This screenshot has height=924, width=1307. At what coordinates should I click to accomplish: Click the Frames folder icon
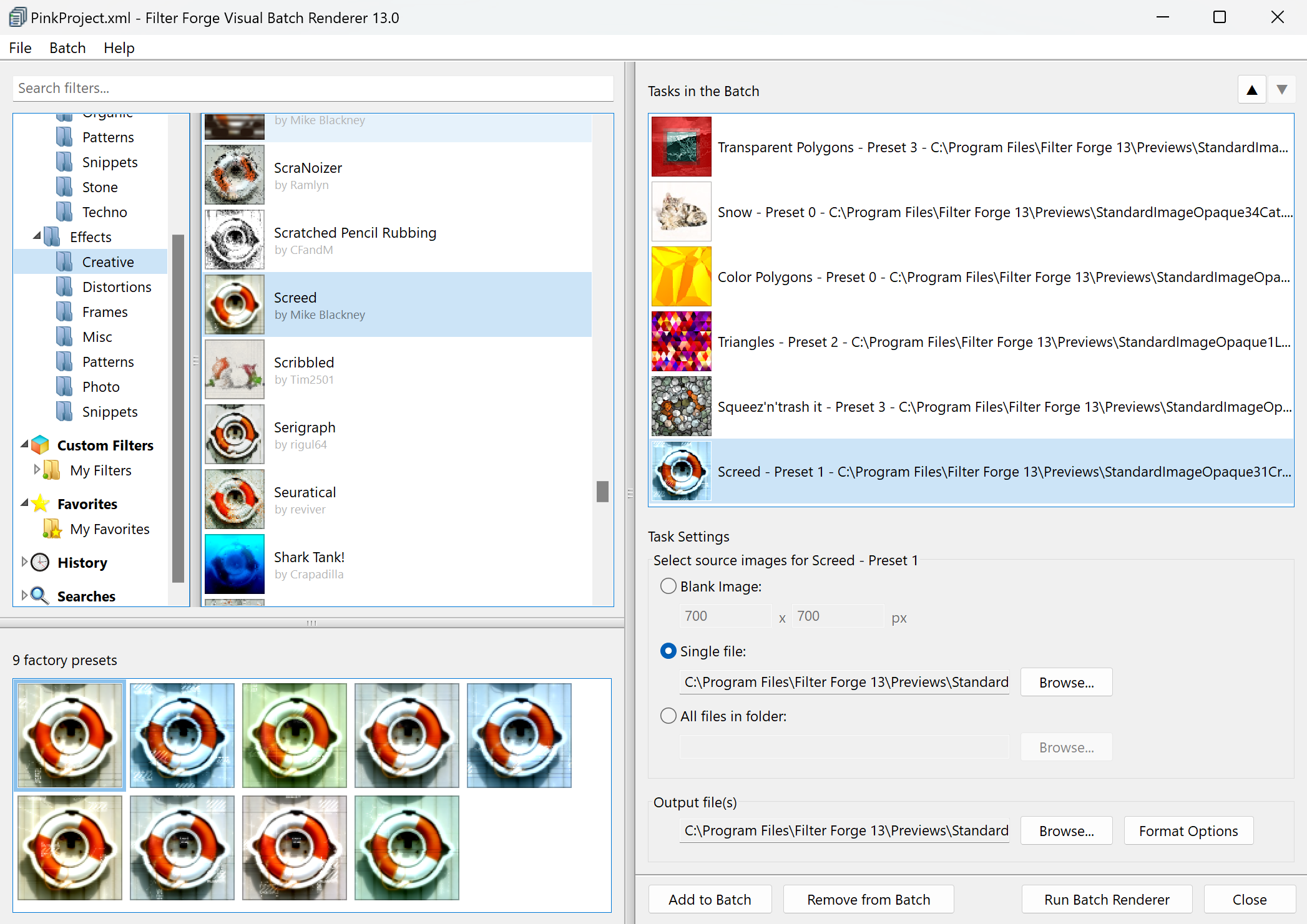[x=64, y=312]
